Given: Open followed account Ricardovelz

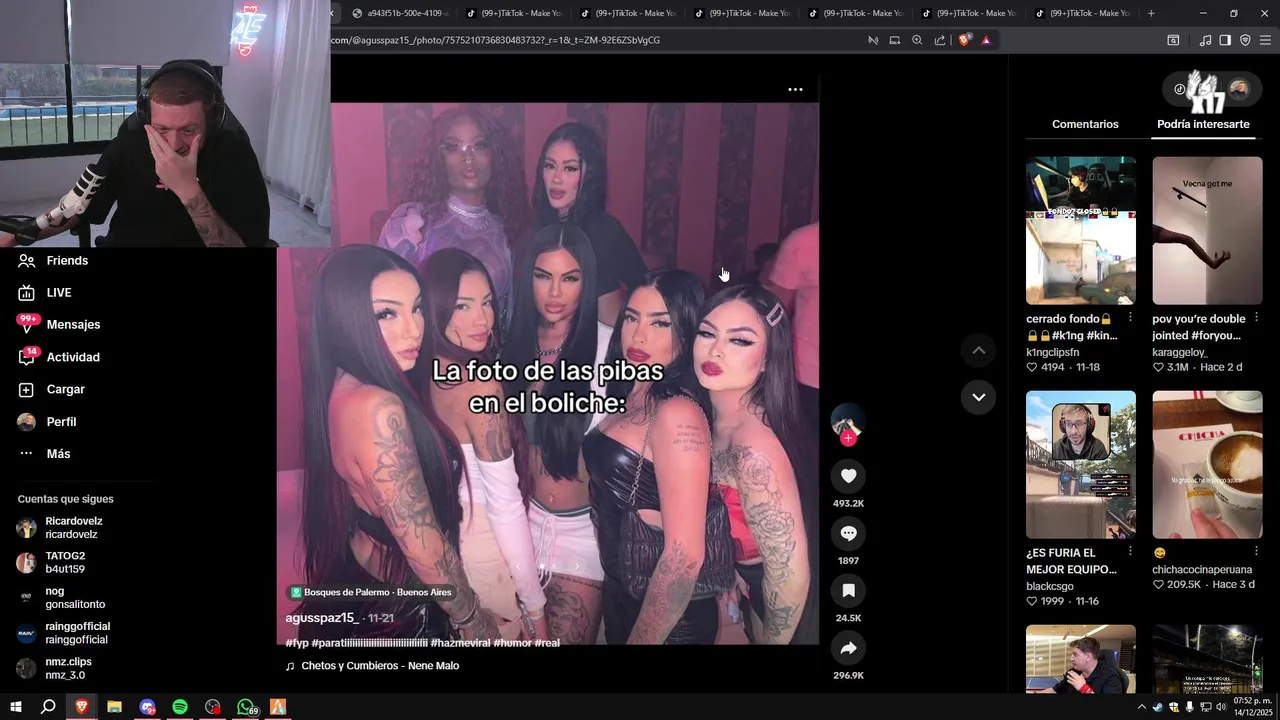Looking at the screenshot, I should pyautogui.click(x=60, y=527).
